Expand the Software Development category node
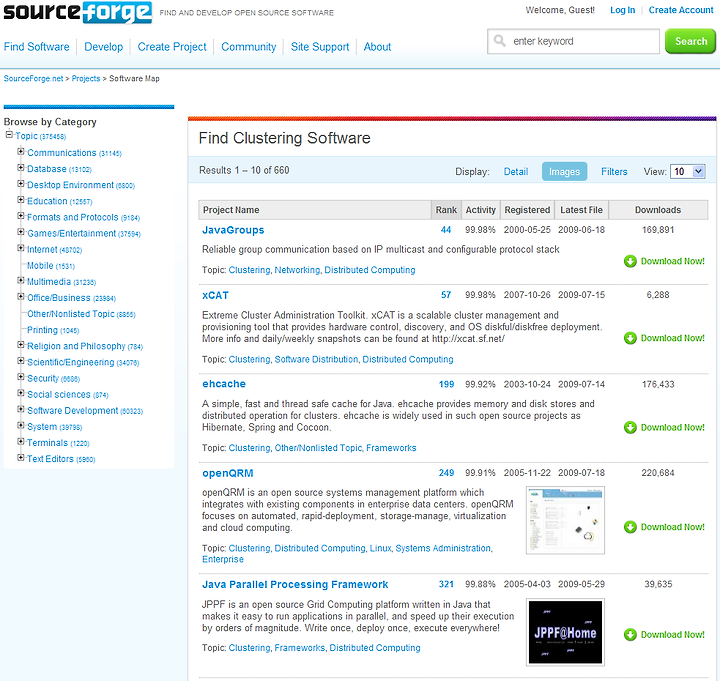The image size is (720, 681). tap(21, 409)
